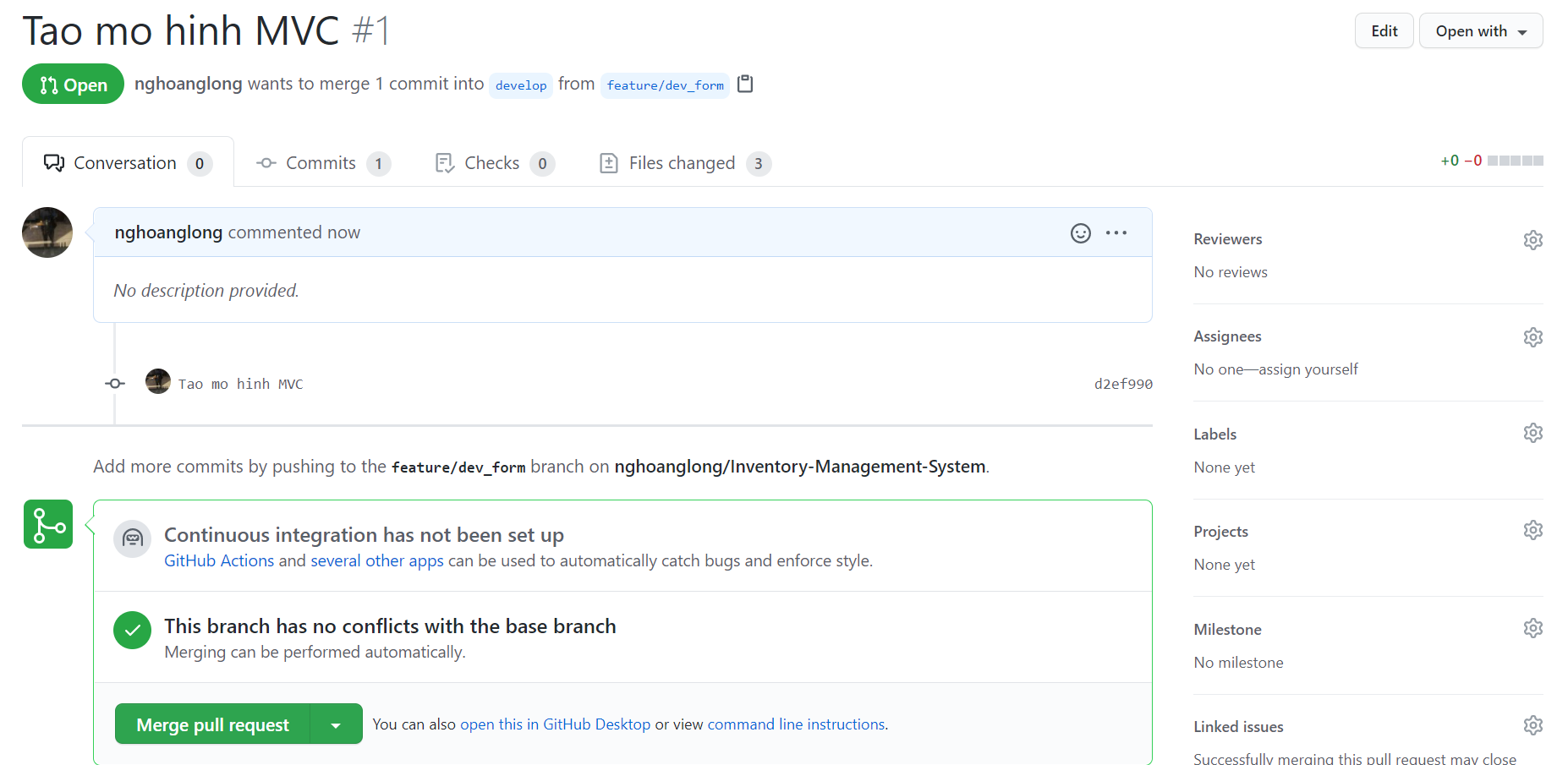This screenshot has width=1568, height=765.
Task: Open the Projects settings gear
Action: [x=1532, y=530]
